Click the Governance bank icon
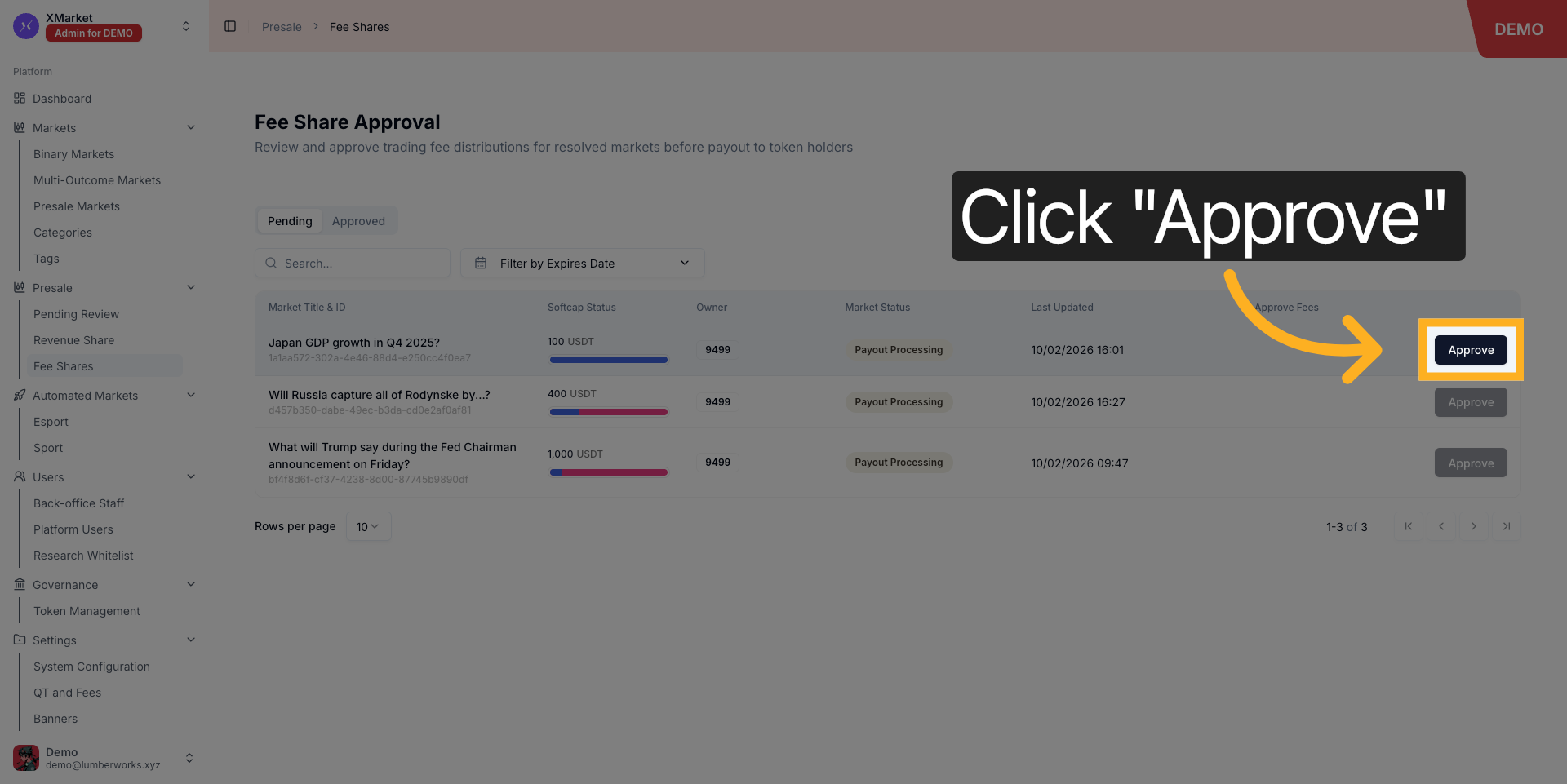Image resolution: width=1567 pixels, height=784 pixels. 20,585
